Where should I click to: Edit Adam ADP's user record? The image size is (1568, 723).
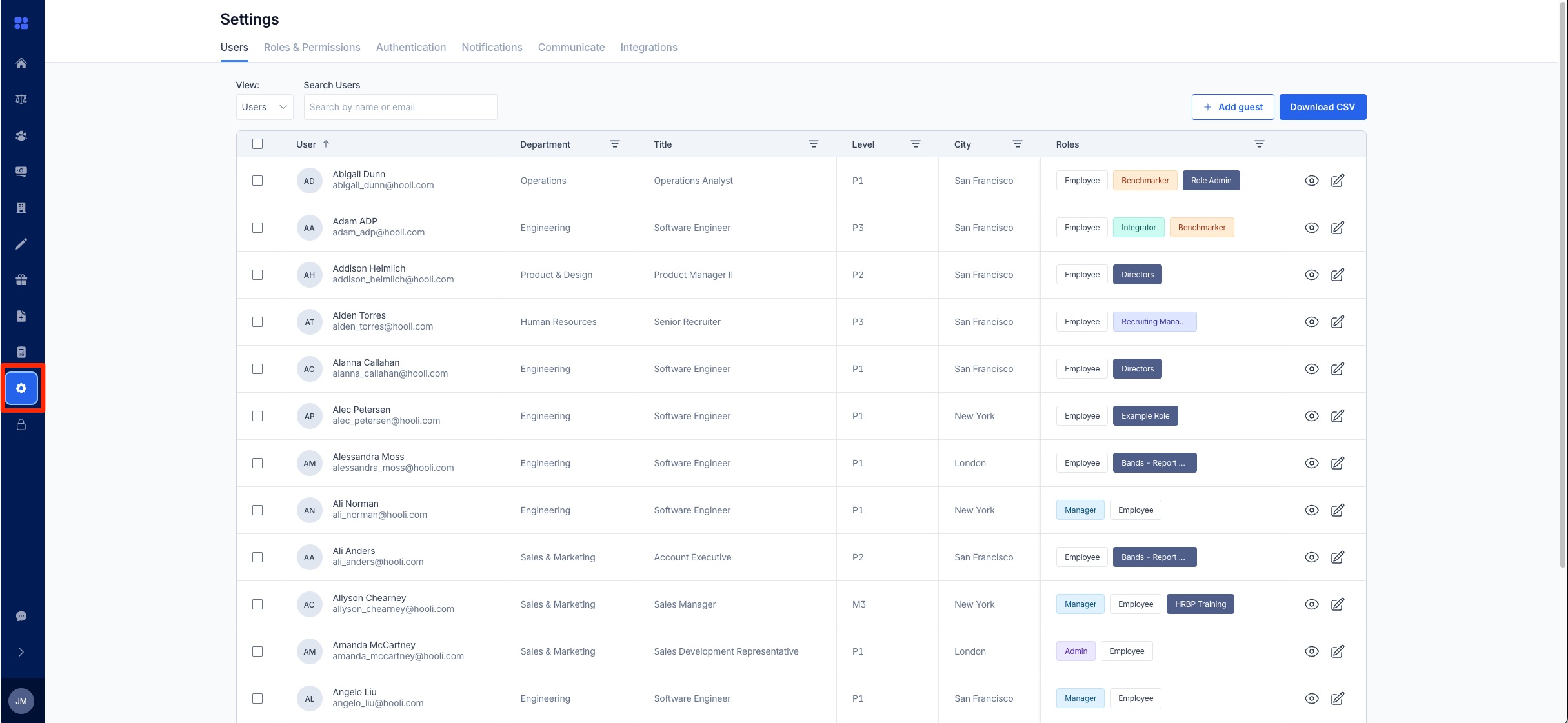coord(1338,228)
